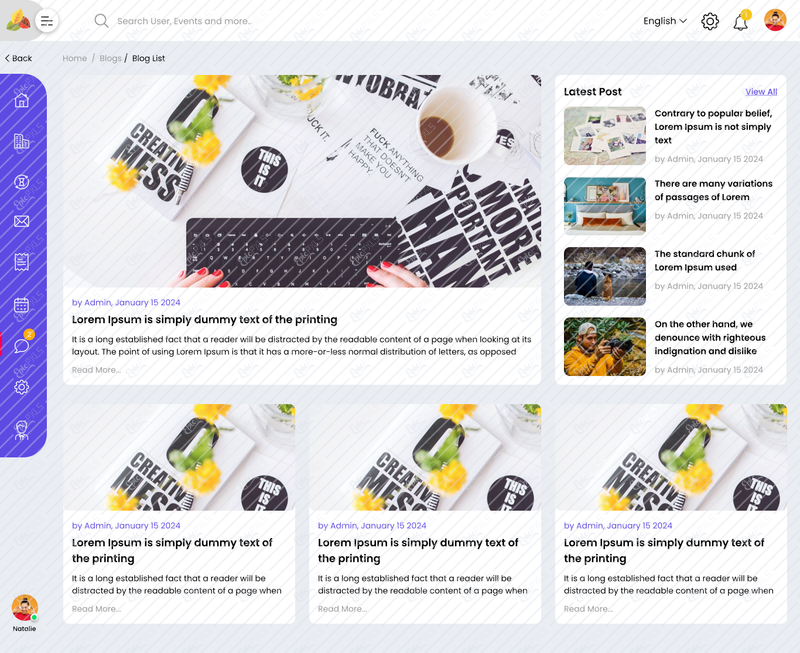Open the buildings icon in sidebar

[21, 141]
